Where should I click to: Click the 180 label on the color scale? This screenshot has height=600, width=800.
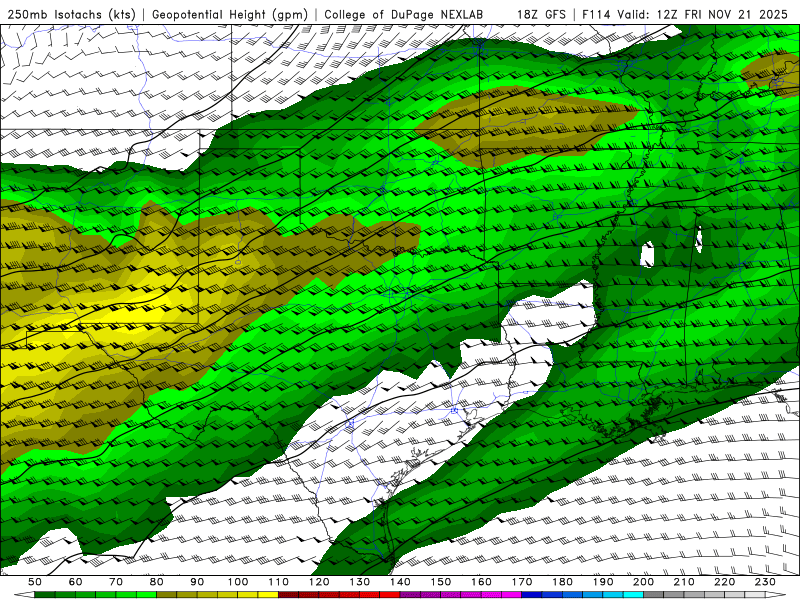pos(562,582)
